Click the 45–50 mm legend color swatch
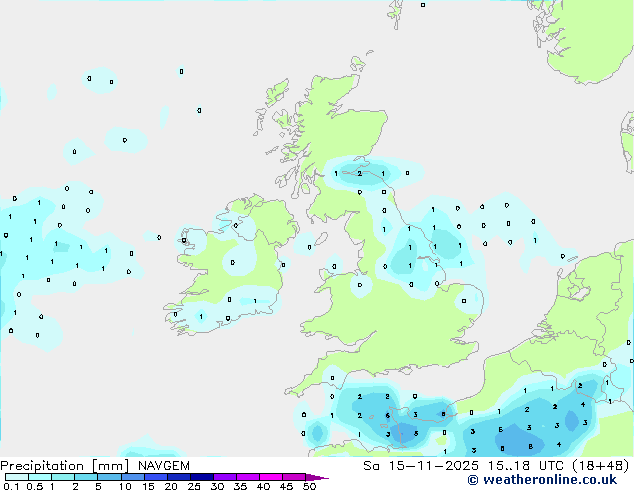Screen dimensions: 634x490 click(x=294, y=477)
